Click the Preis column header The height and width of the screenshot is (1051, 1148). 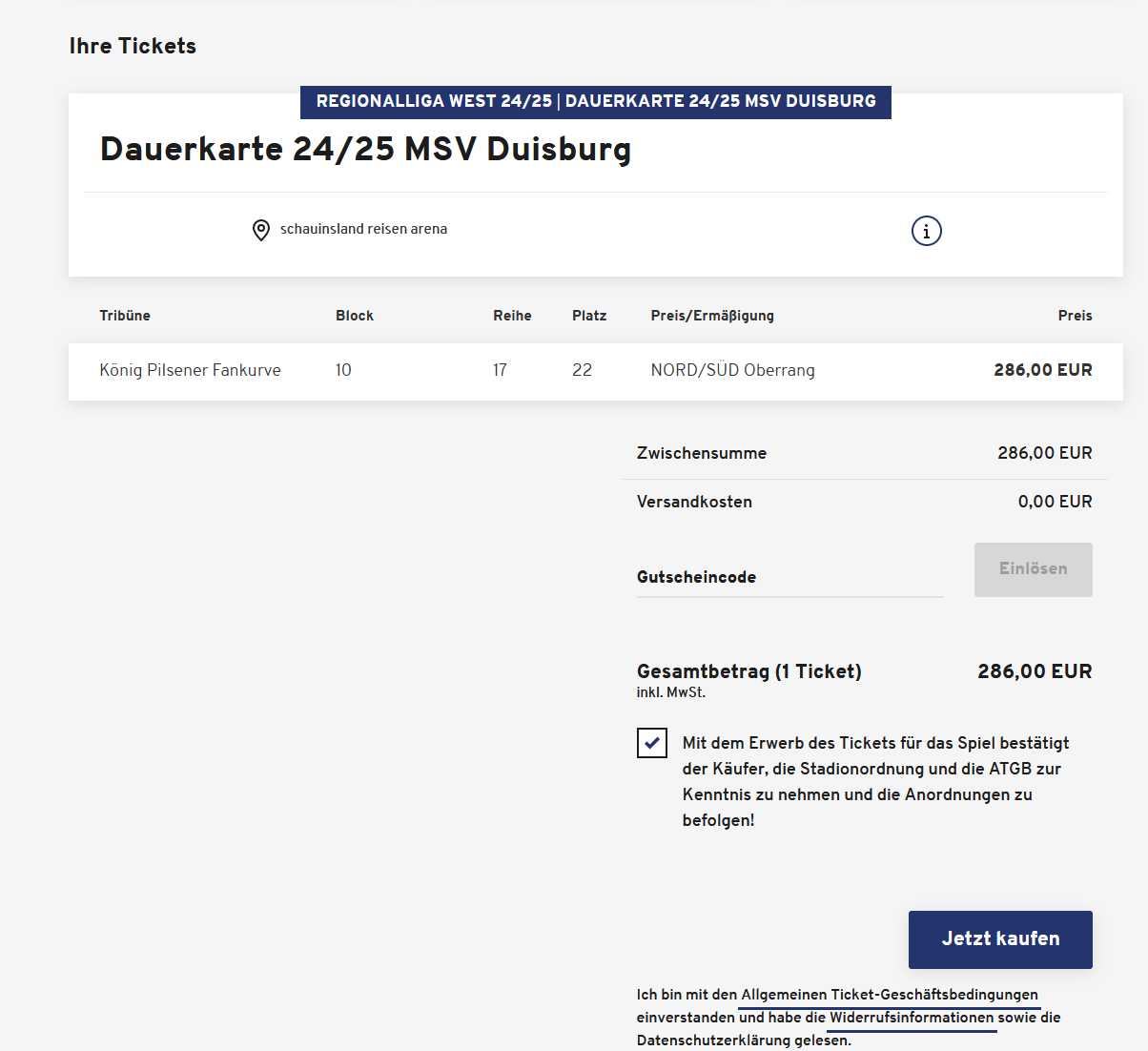[1075, 316]
